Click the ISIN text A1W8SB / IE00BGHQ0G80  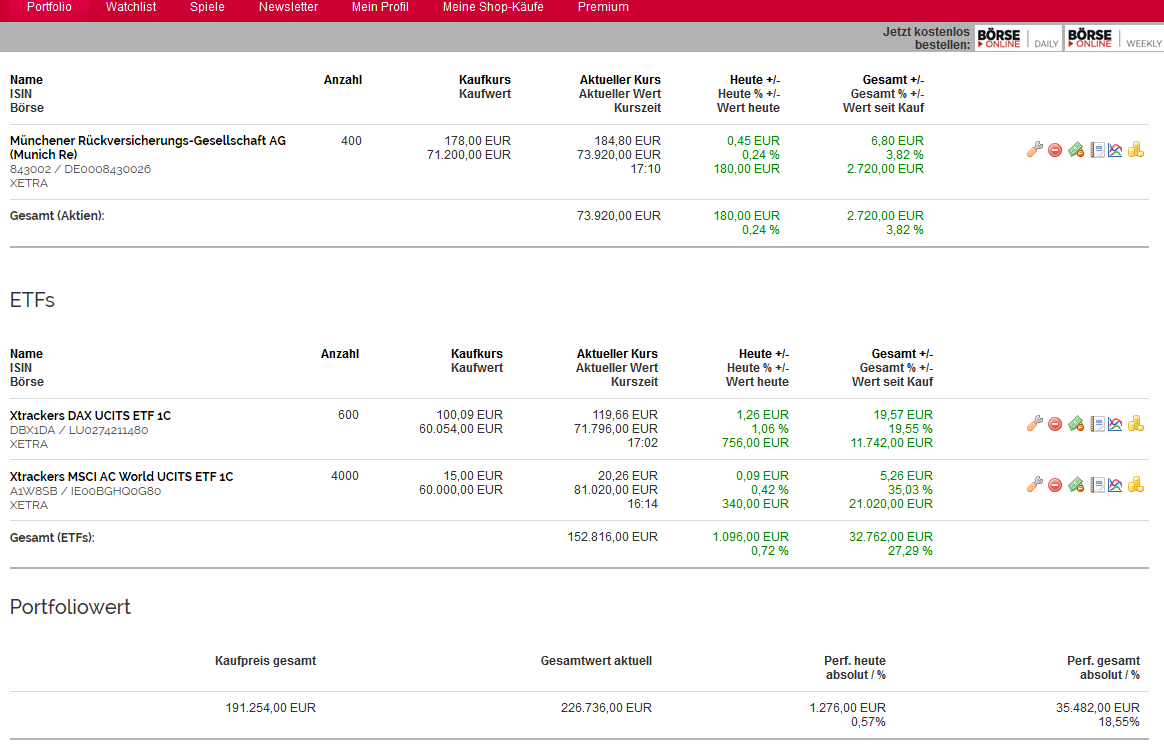pos(85,491)
